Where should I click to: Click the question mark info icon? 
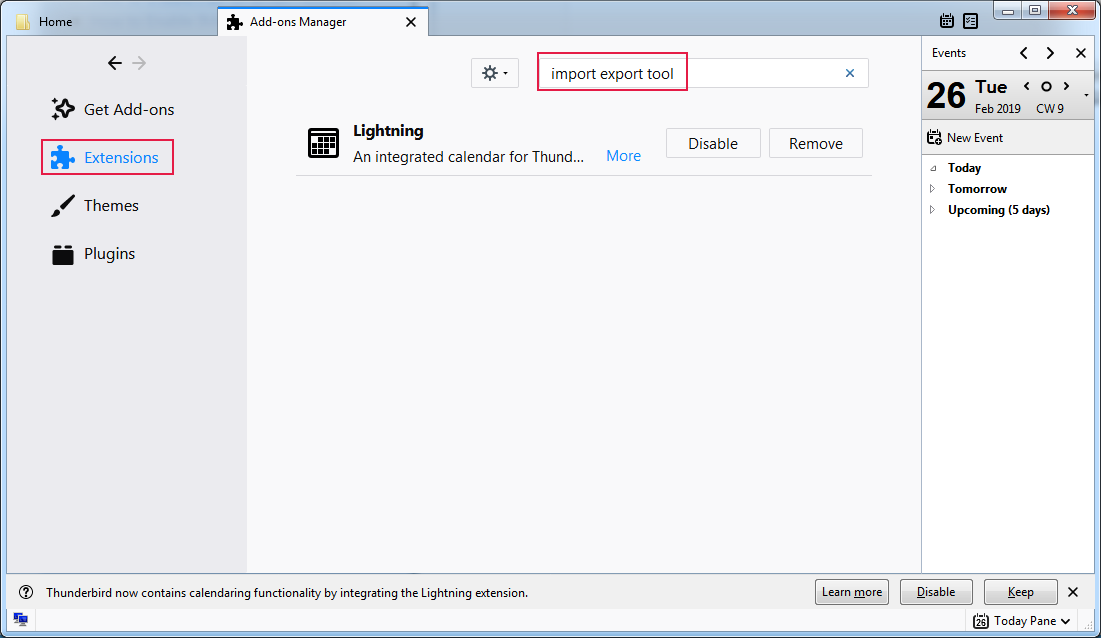(26, 592)
